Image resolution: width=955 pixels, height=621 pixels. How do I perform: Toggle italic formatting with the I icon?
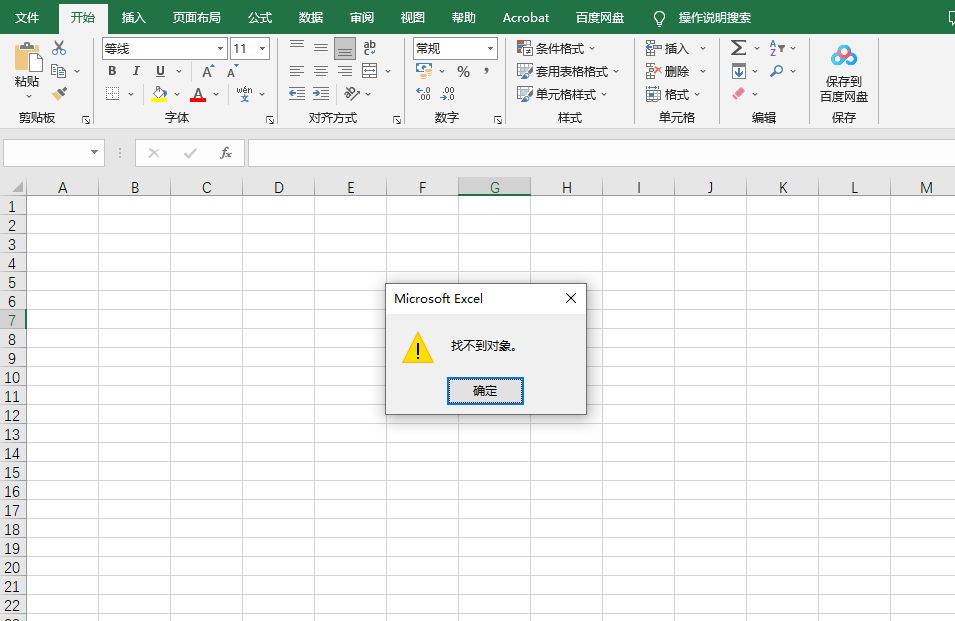point(136,71)
